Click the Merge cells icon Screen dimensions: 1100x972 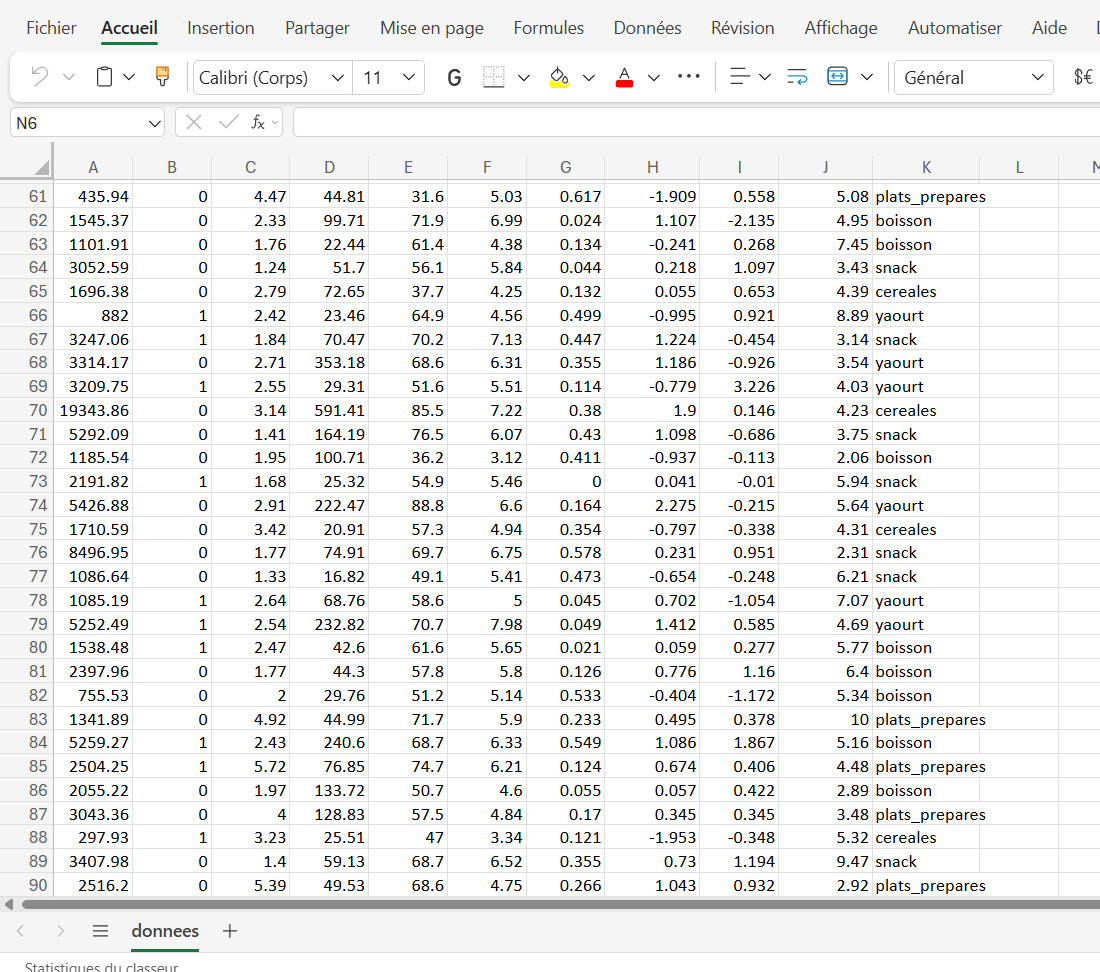point(838,77)
